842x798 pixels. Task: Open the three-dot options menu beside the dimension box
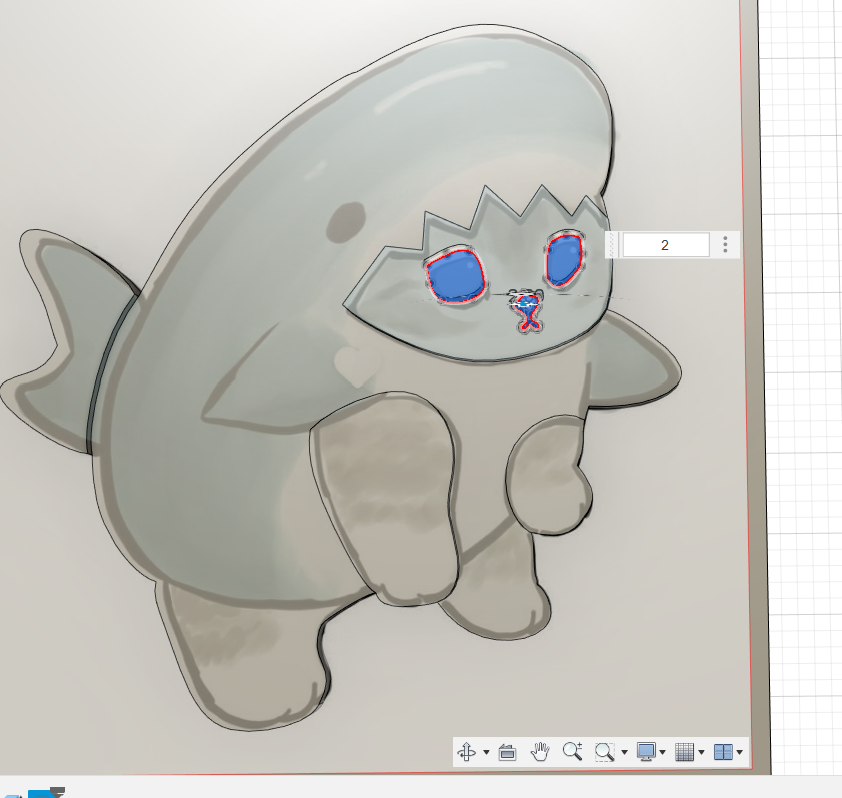click(727, 244)
